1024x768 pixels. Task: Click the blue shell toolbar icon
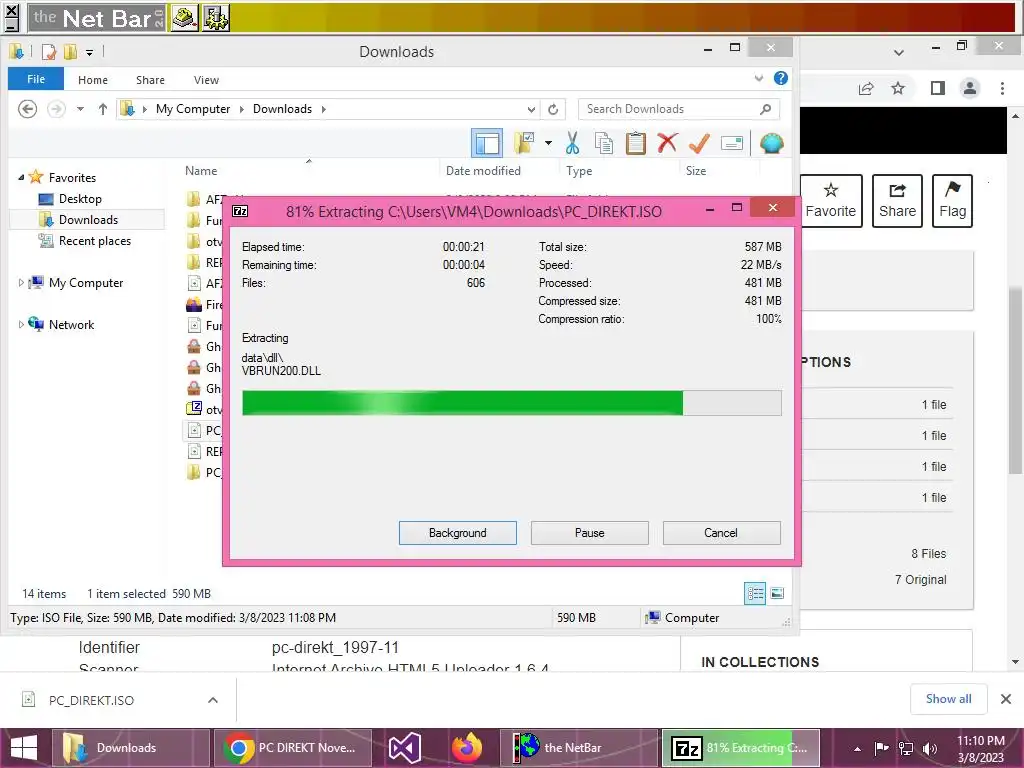pos(771,143)
